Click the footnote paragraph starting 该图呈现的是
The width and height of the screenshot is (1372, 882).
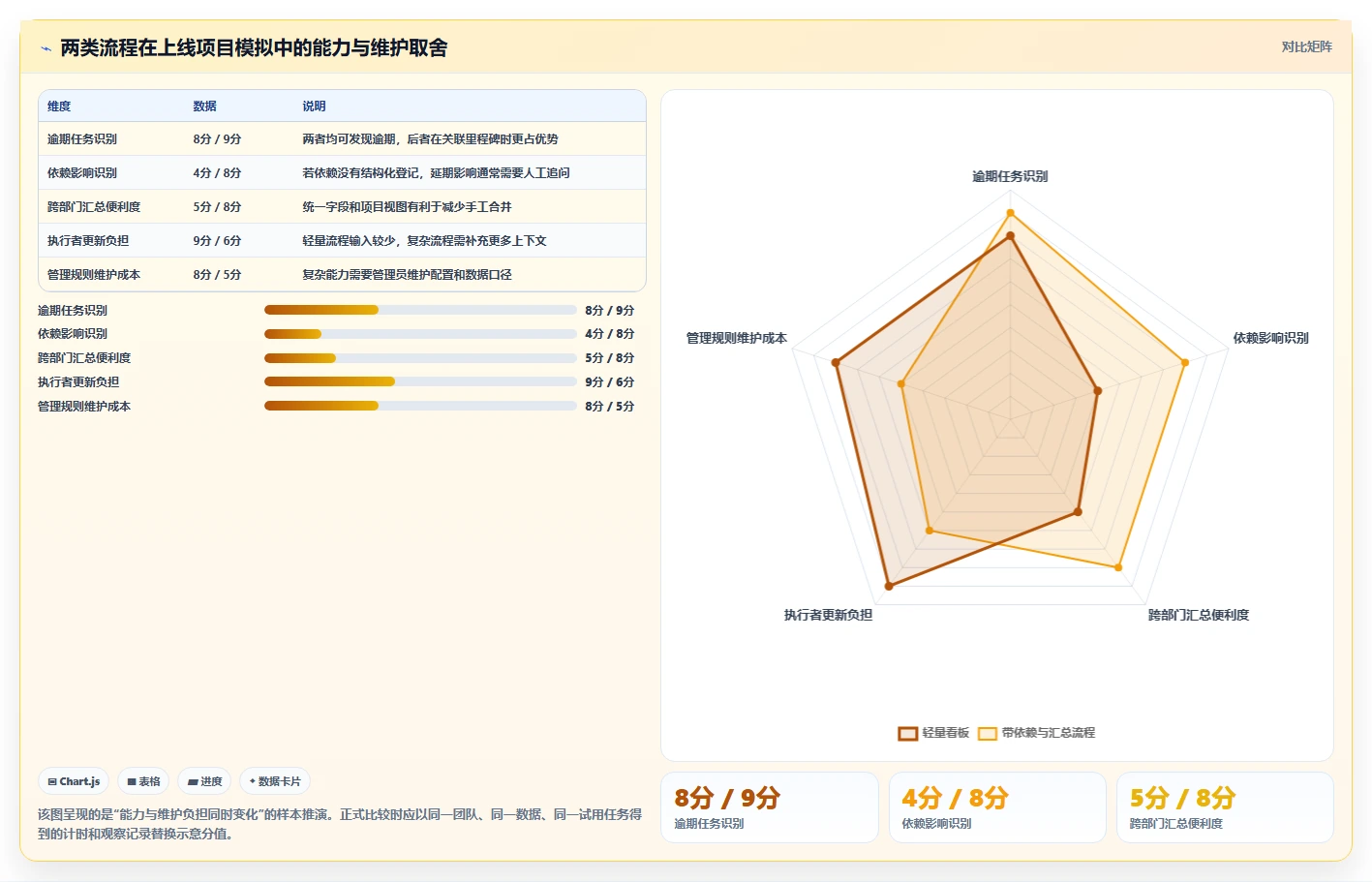340,824
